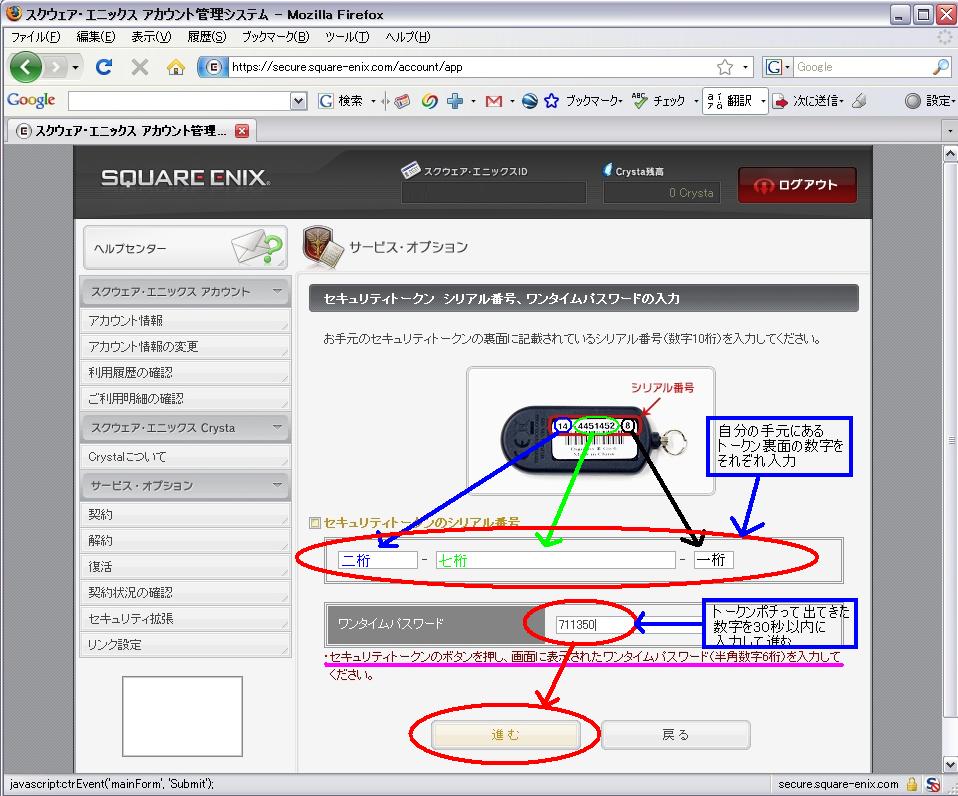This screenshot has height=796, width=958.
Task: Open the ヘルプセンター button
Action: 185,248
